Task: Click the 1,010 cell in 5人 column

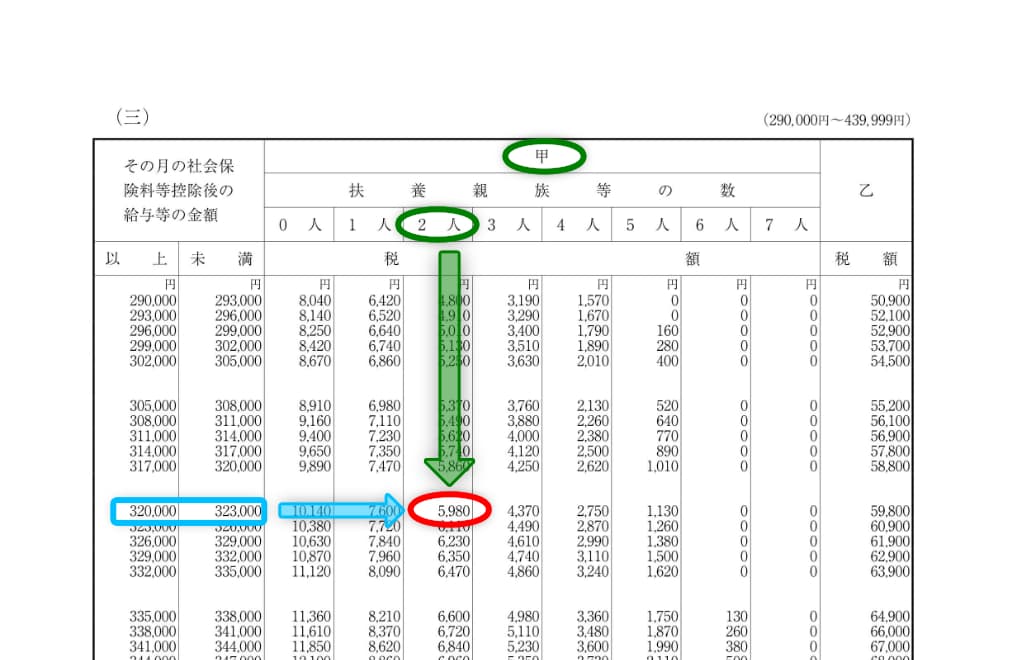Action: (x=663, y=466)
